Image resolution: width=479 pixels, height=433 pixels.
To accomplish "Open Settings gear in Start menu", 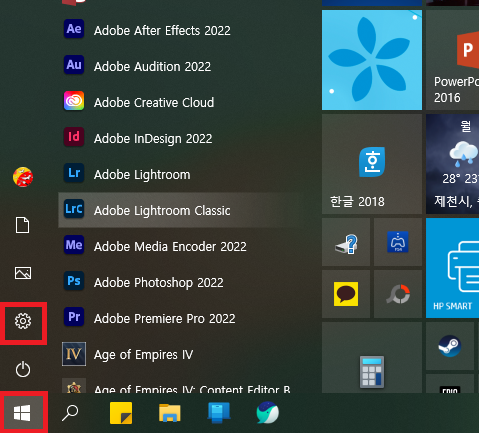I will 23,321.
